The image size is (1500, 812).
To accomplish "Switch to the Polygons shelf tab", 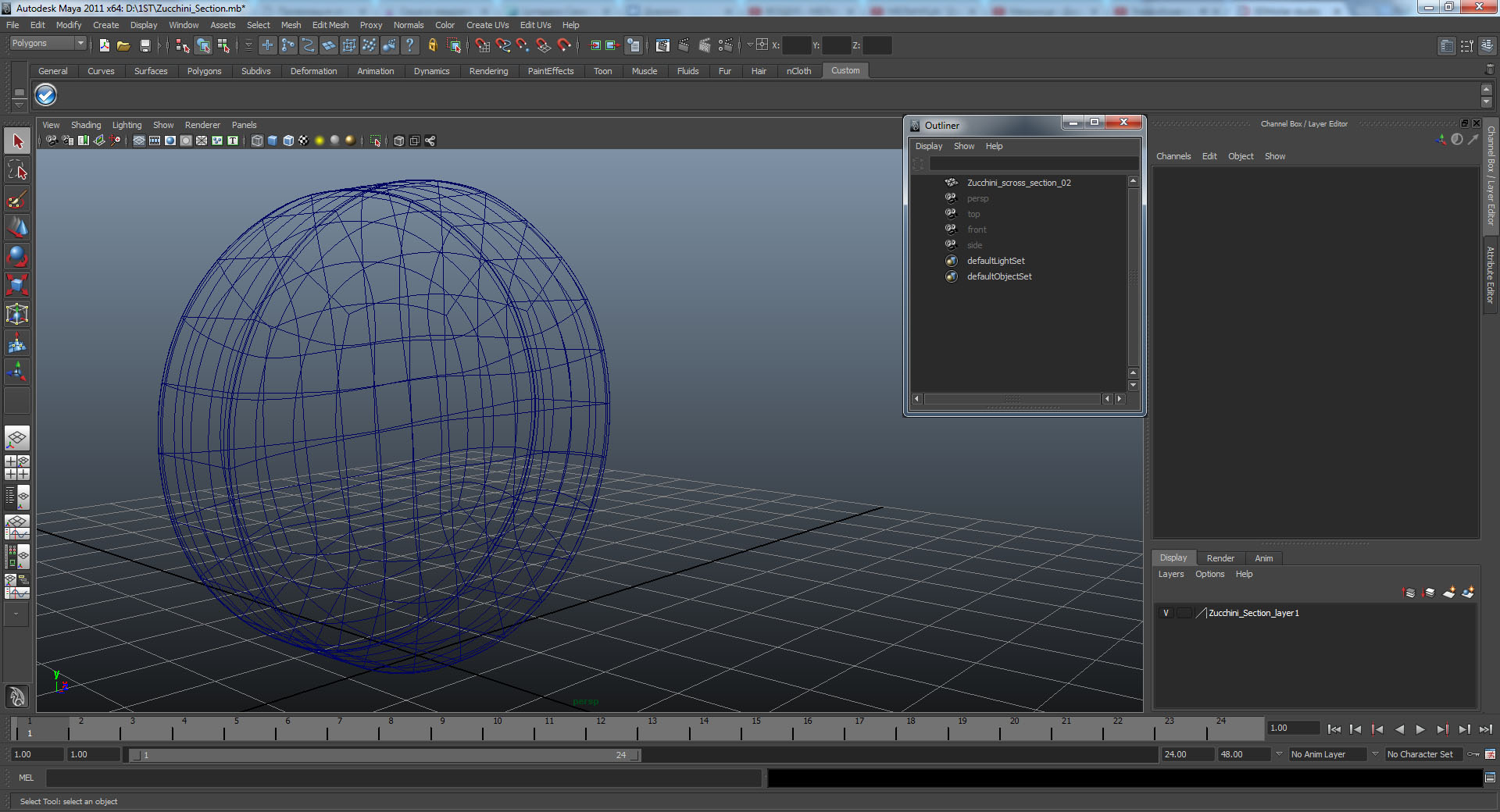I will (204, 71).
